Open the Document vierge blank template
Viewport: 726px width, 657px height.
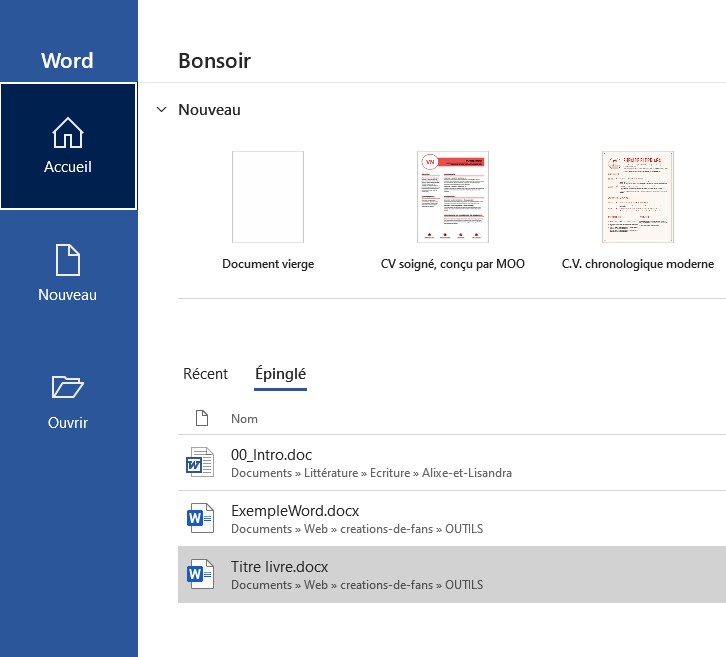pyautogui.click(x=268, y=197)
